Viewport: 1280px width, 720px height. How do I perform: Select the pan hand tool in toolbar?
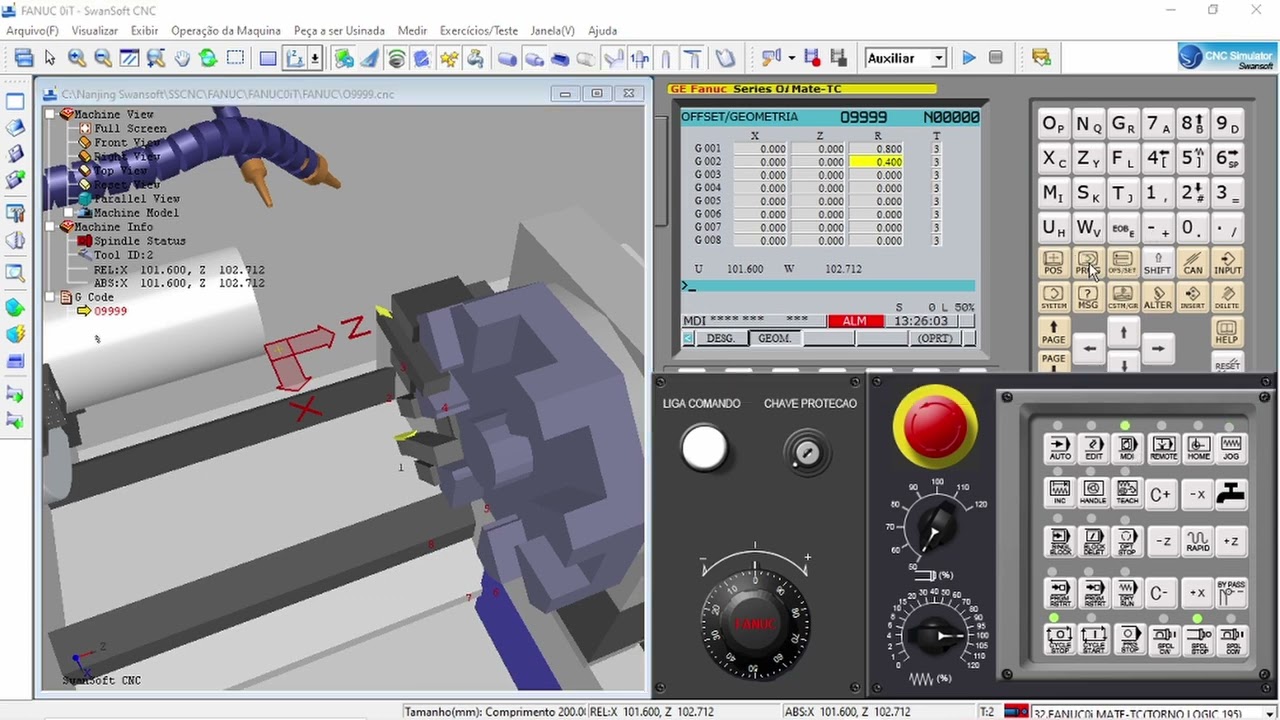tap(182, 58)
